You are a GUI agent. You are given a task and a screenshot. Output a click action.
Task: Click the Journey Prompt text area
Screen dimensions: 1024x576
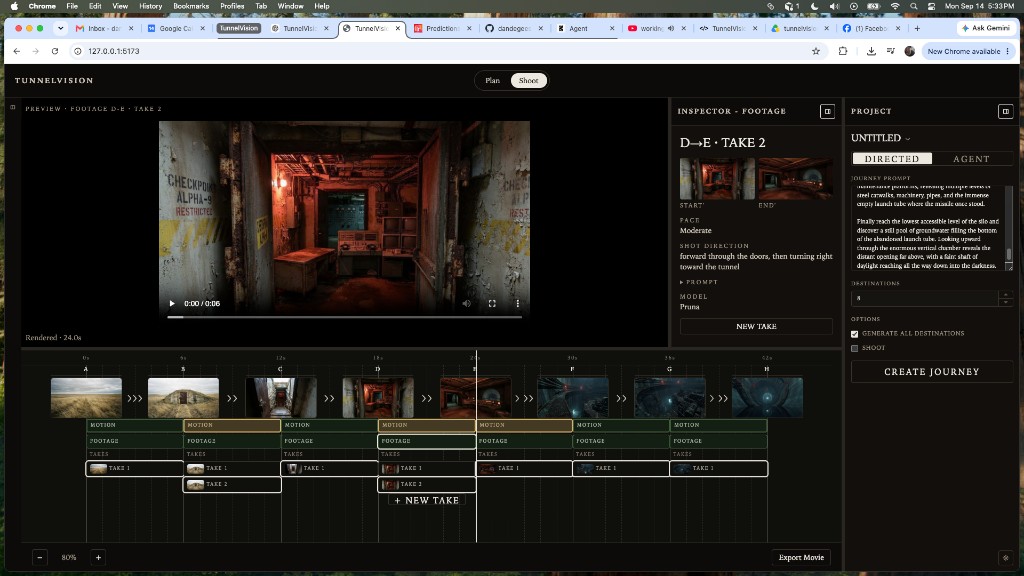[x=927, y=227]
